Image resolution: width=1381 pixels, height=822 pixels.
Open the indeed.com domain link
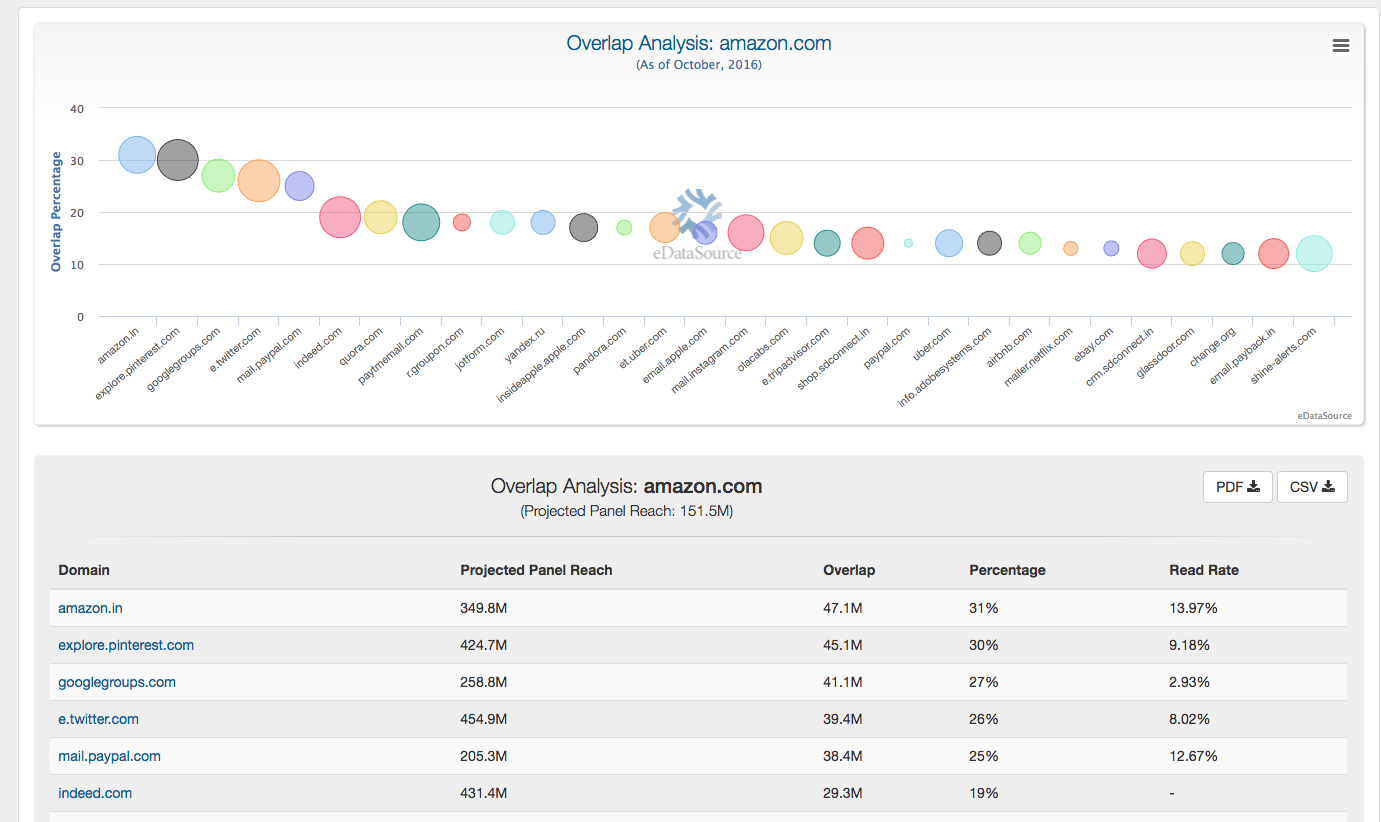click(x=95, y=793)
